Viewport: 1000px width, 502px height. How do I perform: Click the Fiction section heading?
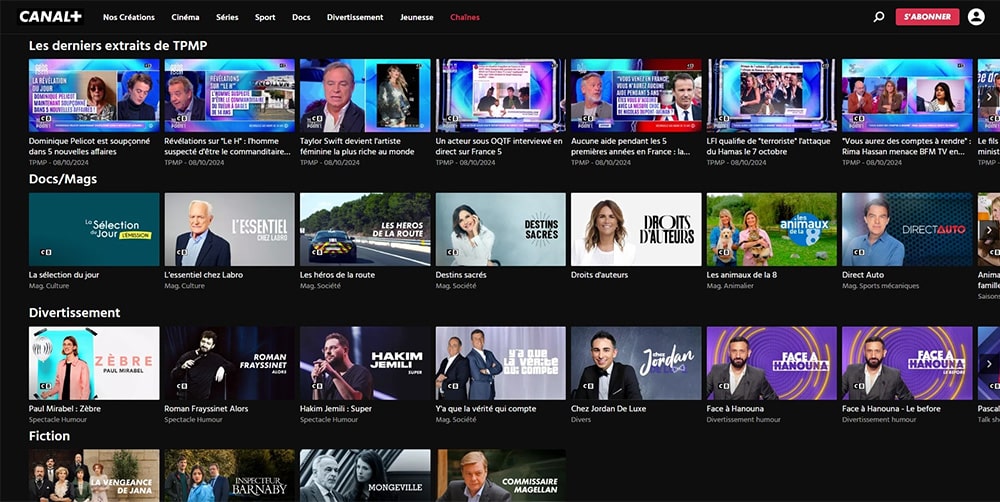click(x=50, y=436)
